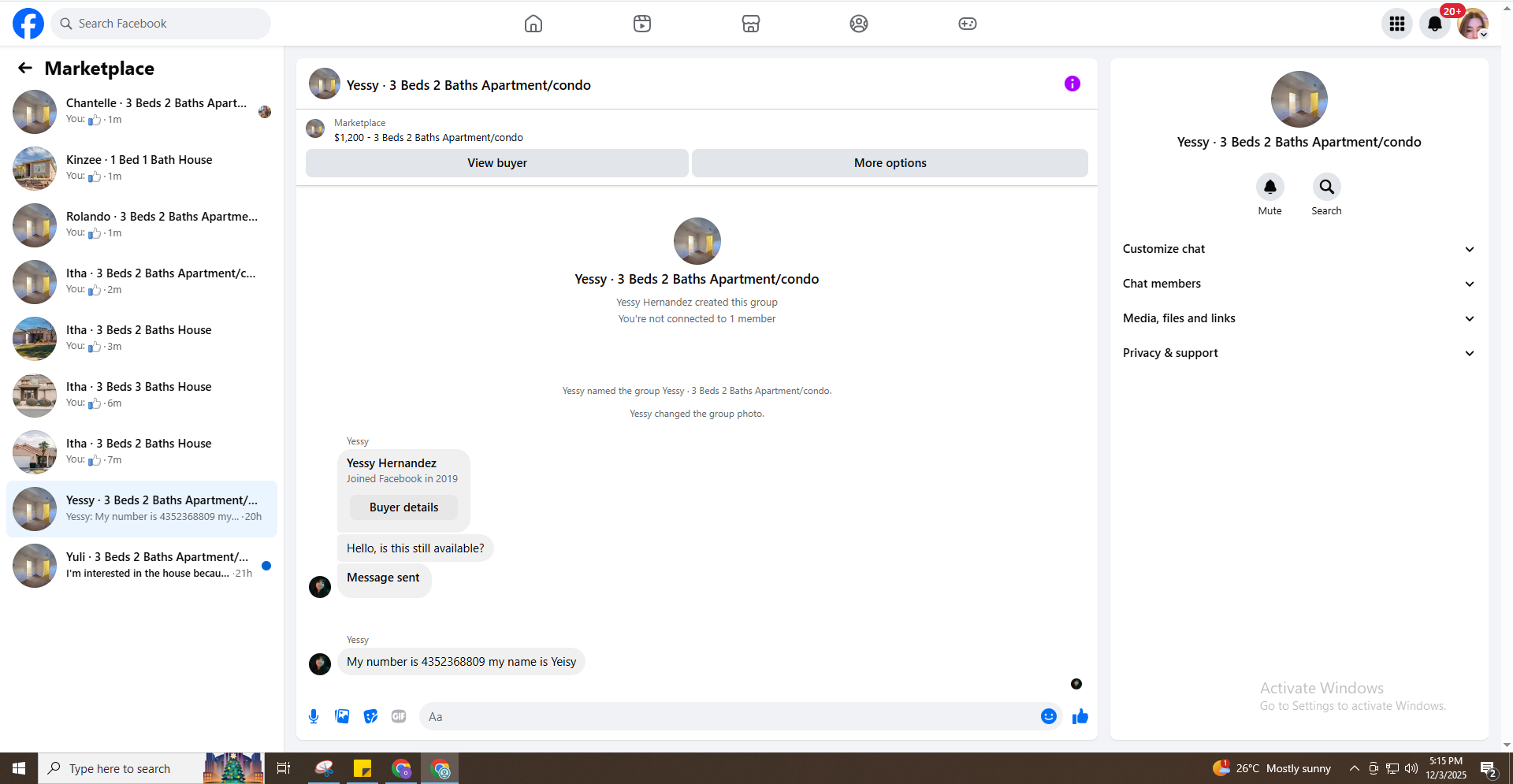Open Itha 3 Beds 3 Baths House chat

pos(142,396)
